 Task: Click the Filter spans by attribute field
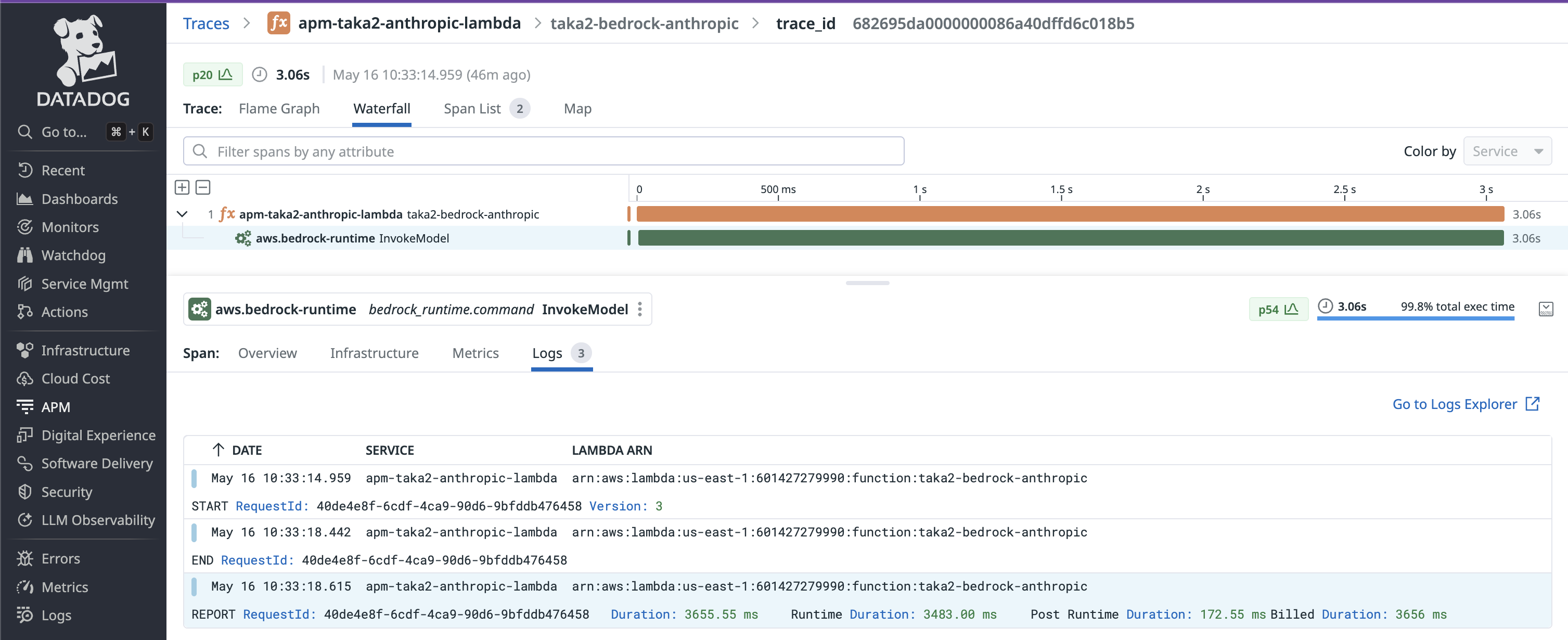coord(543,151)
